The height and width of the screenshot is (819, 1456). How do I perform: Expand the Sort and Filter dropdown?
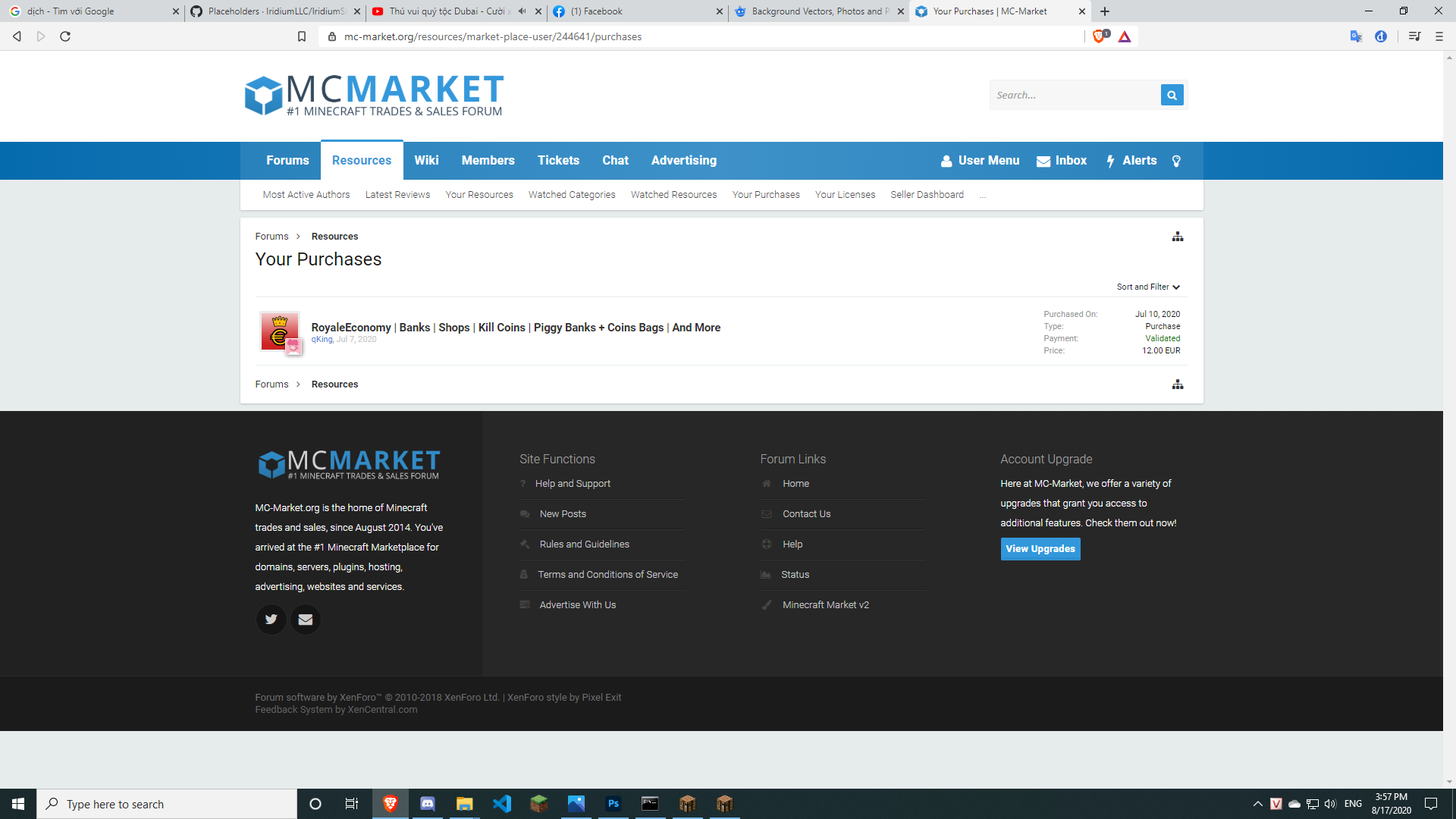click(1148, 287)
